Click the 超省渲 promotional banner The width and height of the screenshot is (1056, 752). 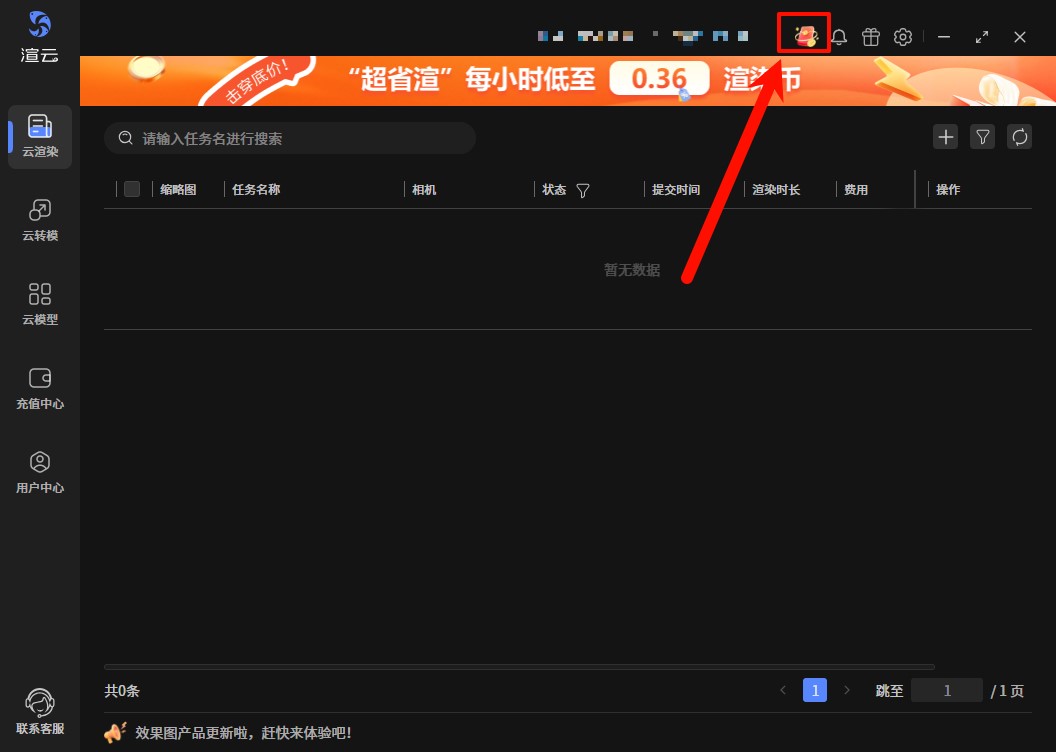[567, 80]
